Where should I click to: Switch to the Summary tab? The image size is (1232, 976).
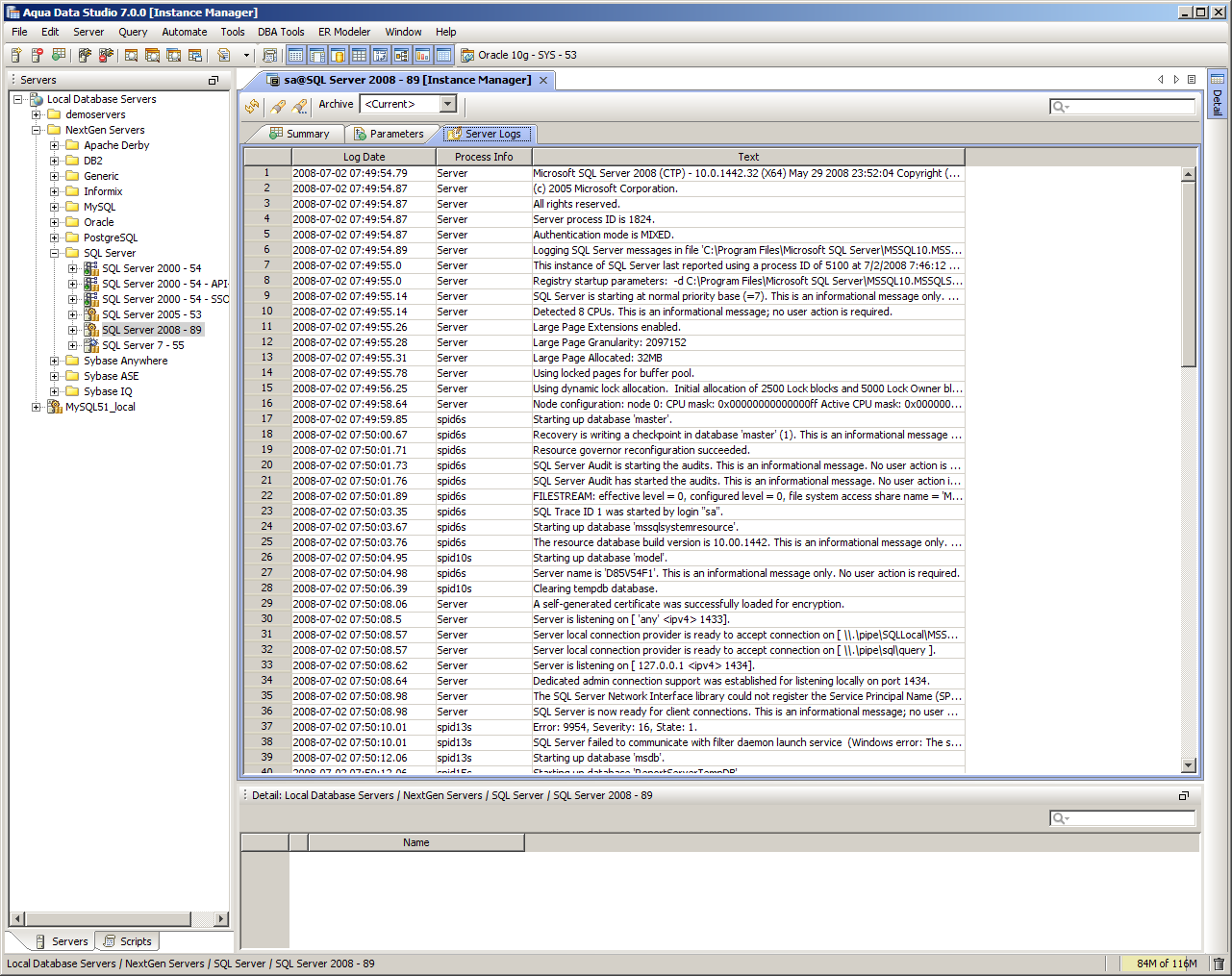click(299, 134)
